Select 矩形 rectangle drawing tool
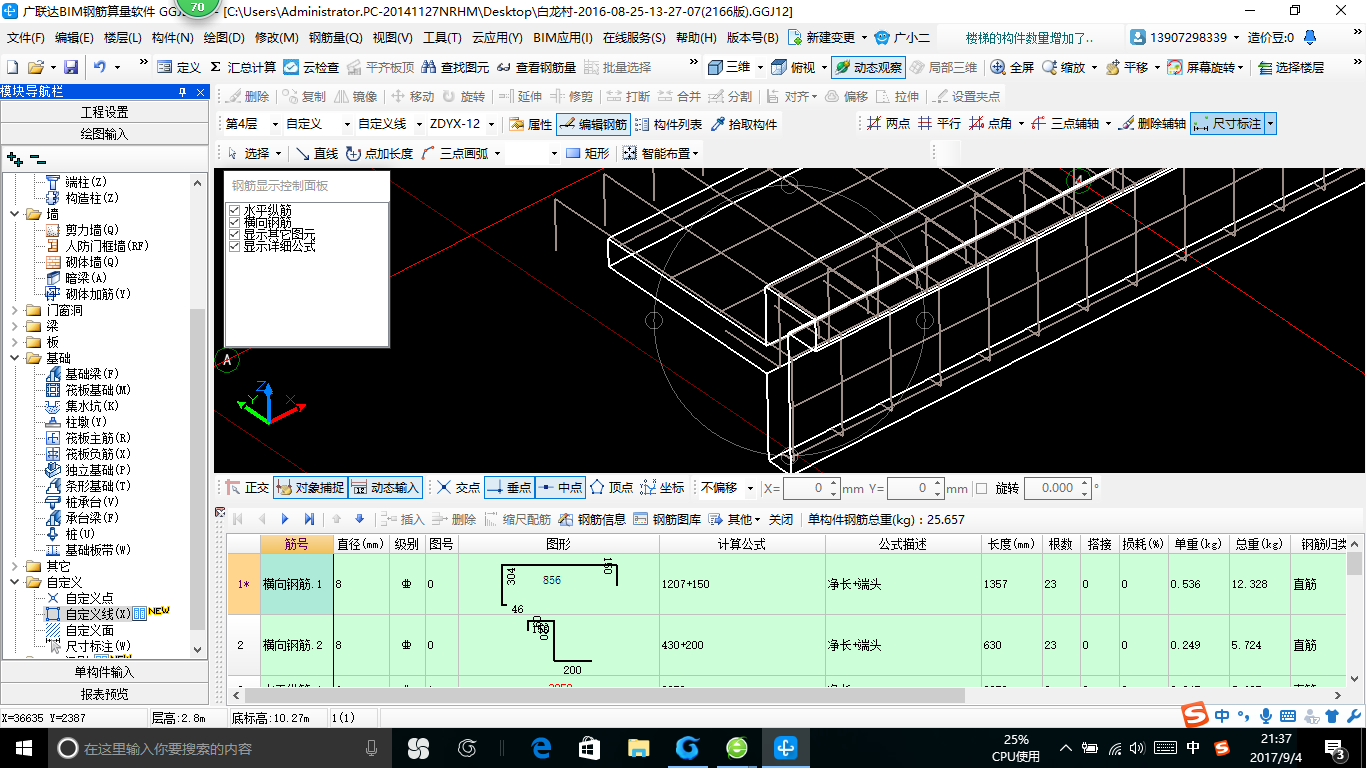This screenshot has width=1366, height=768. coord(587,153)
